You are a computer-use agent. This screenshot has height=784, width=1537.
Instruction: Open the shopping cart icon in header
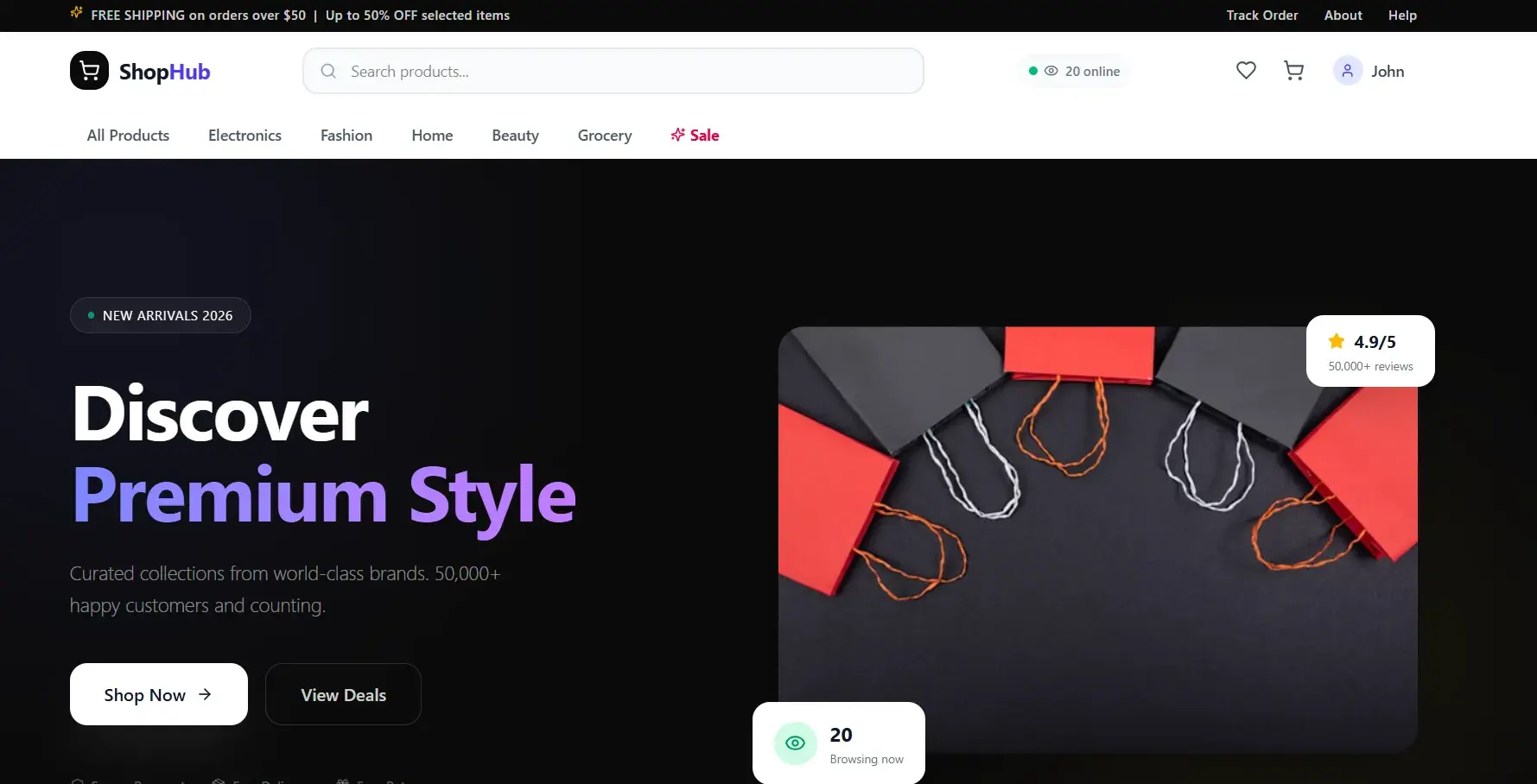click(x=1293, y=71)
